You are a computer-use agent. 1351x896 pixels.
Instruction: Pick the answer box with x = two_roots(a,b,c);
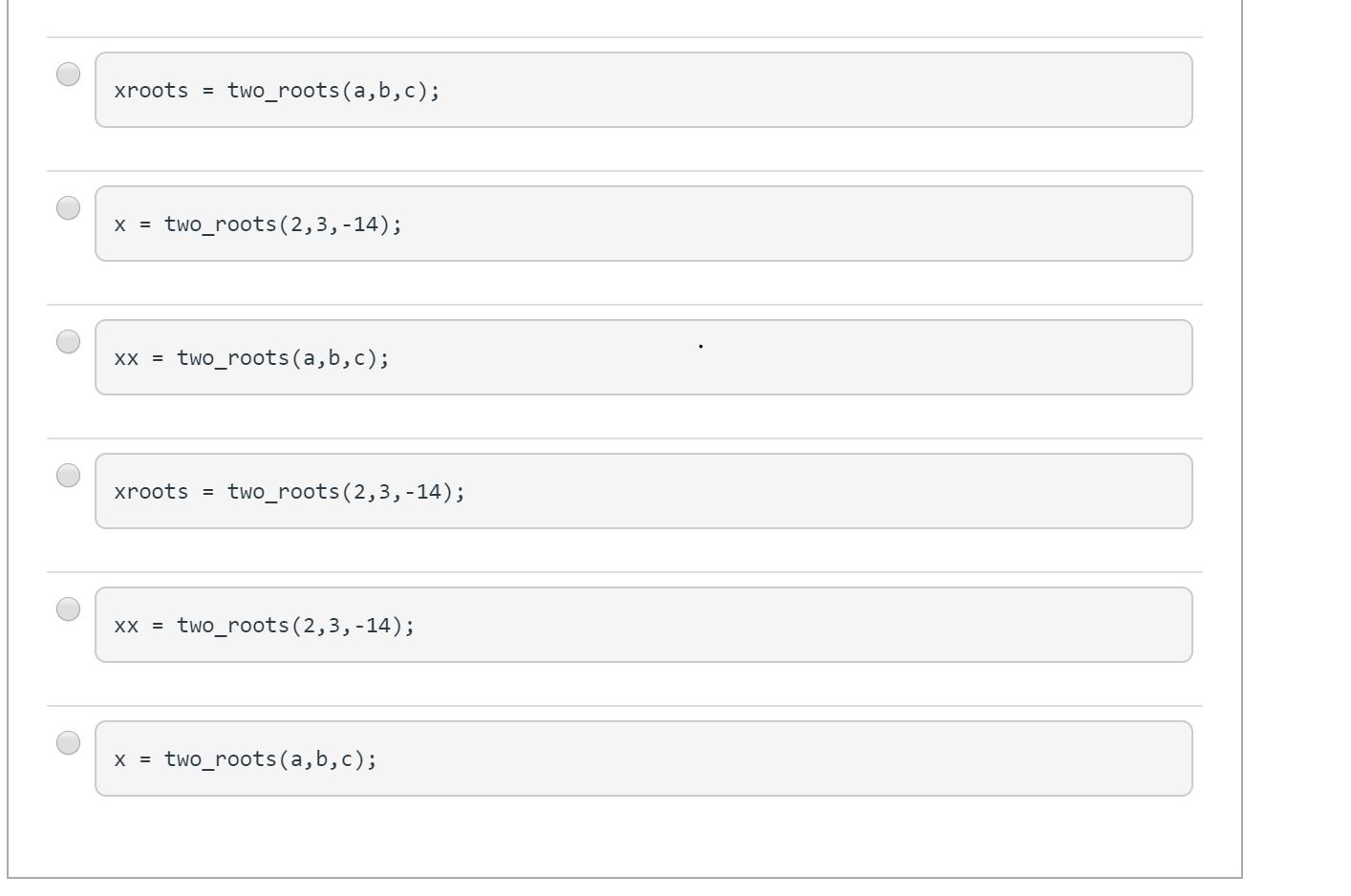pos(642,757)
